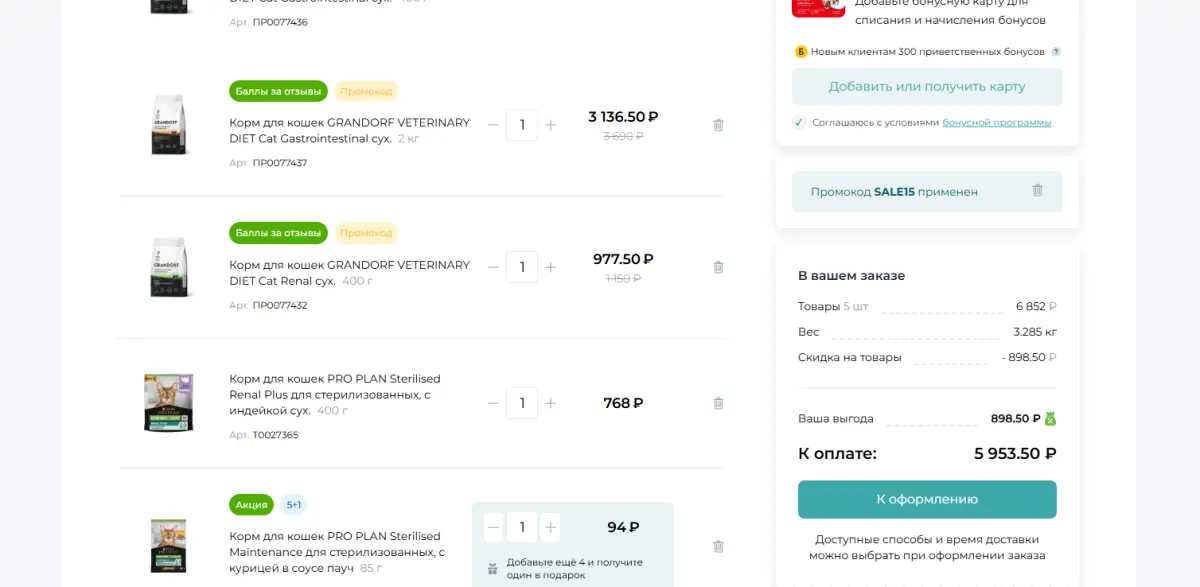This screenshot has height=587, width=1200.
Task: Click order sum 6 852 ₽
Action: coord(1036,306)
